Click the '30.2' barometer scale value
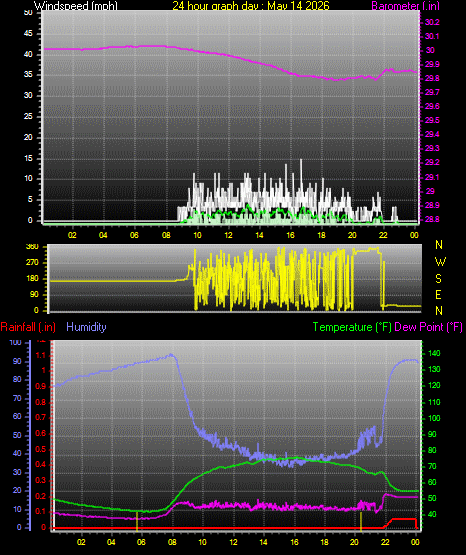 [432, 22]
